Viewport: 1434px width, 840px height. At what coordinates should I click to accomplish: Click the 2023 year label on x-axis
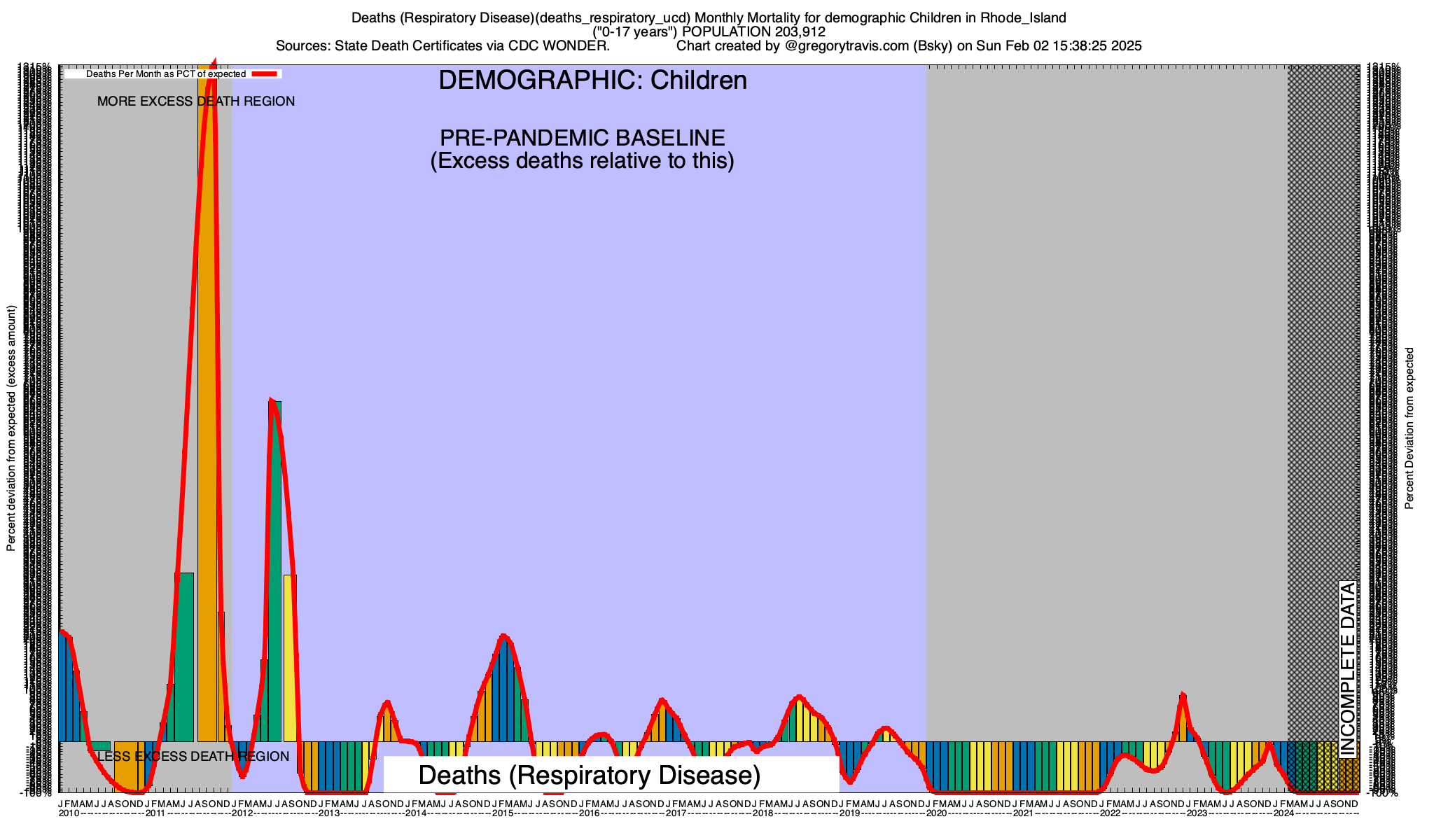[x=1197, y=813]
